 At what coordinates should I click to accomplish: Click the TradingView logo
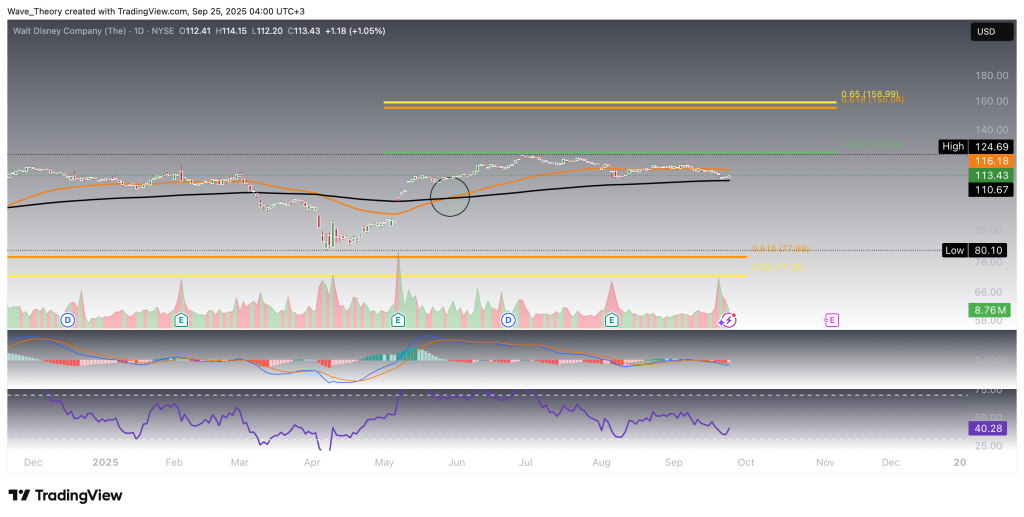(65, 495)
